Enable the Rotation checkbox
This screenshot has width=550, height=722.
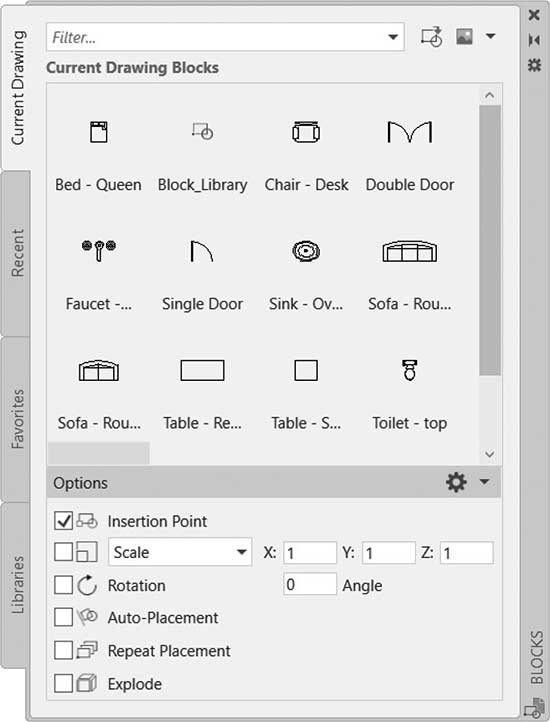tap(64, 585)
